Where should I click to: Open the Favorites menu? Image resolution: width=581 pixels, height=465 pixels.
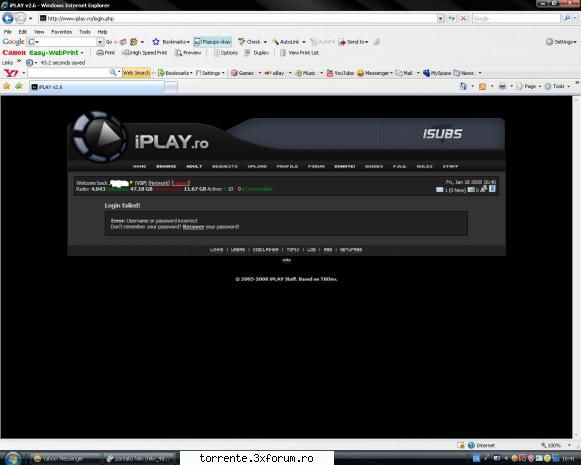click(x=62, y=32)
